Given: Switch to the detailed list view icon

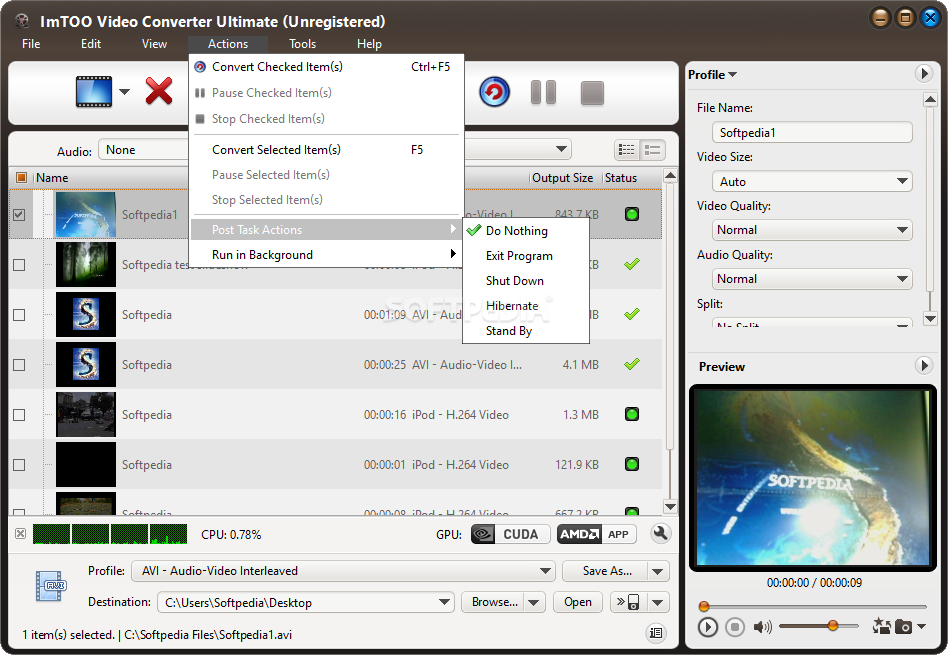Looking at the screenshot, I should coord(627,149).
